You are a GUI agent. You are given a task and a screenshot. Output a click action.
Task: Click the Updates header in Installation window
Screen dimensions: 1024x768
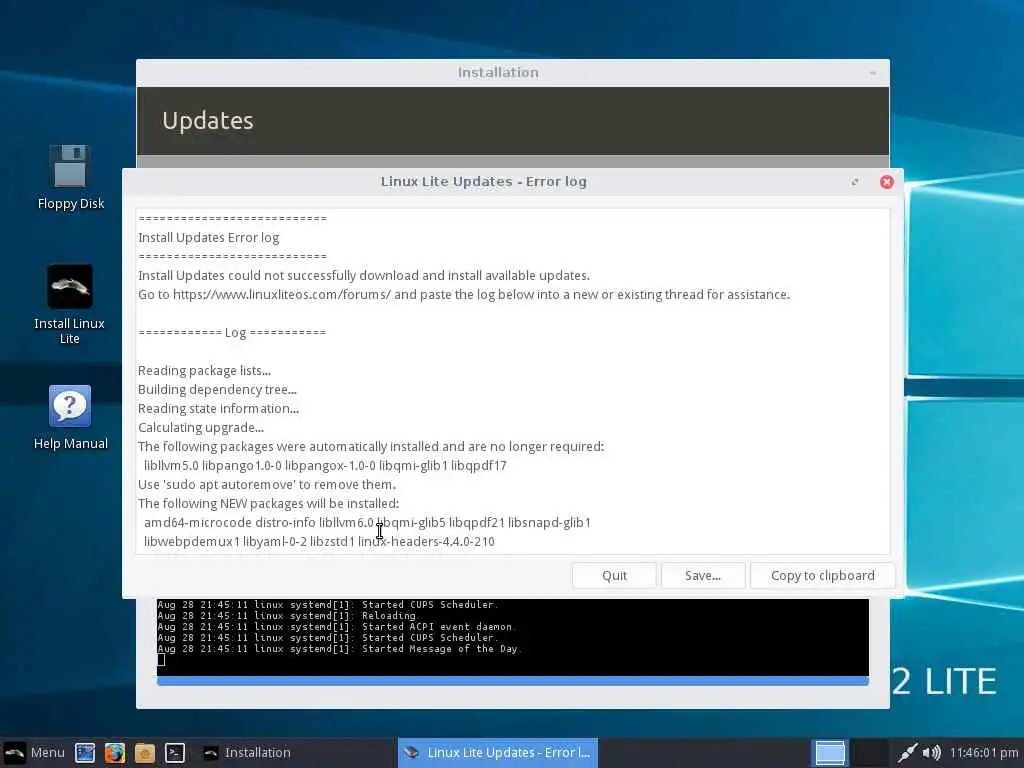coord(208,121)
